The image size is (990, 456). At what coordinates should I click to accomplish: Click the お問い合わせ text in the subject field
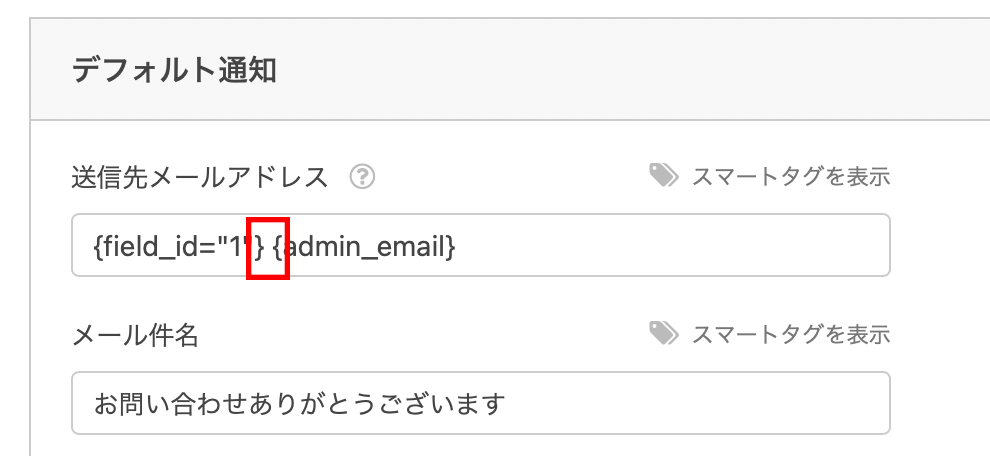[x=160, y=404]
